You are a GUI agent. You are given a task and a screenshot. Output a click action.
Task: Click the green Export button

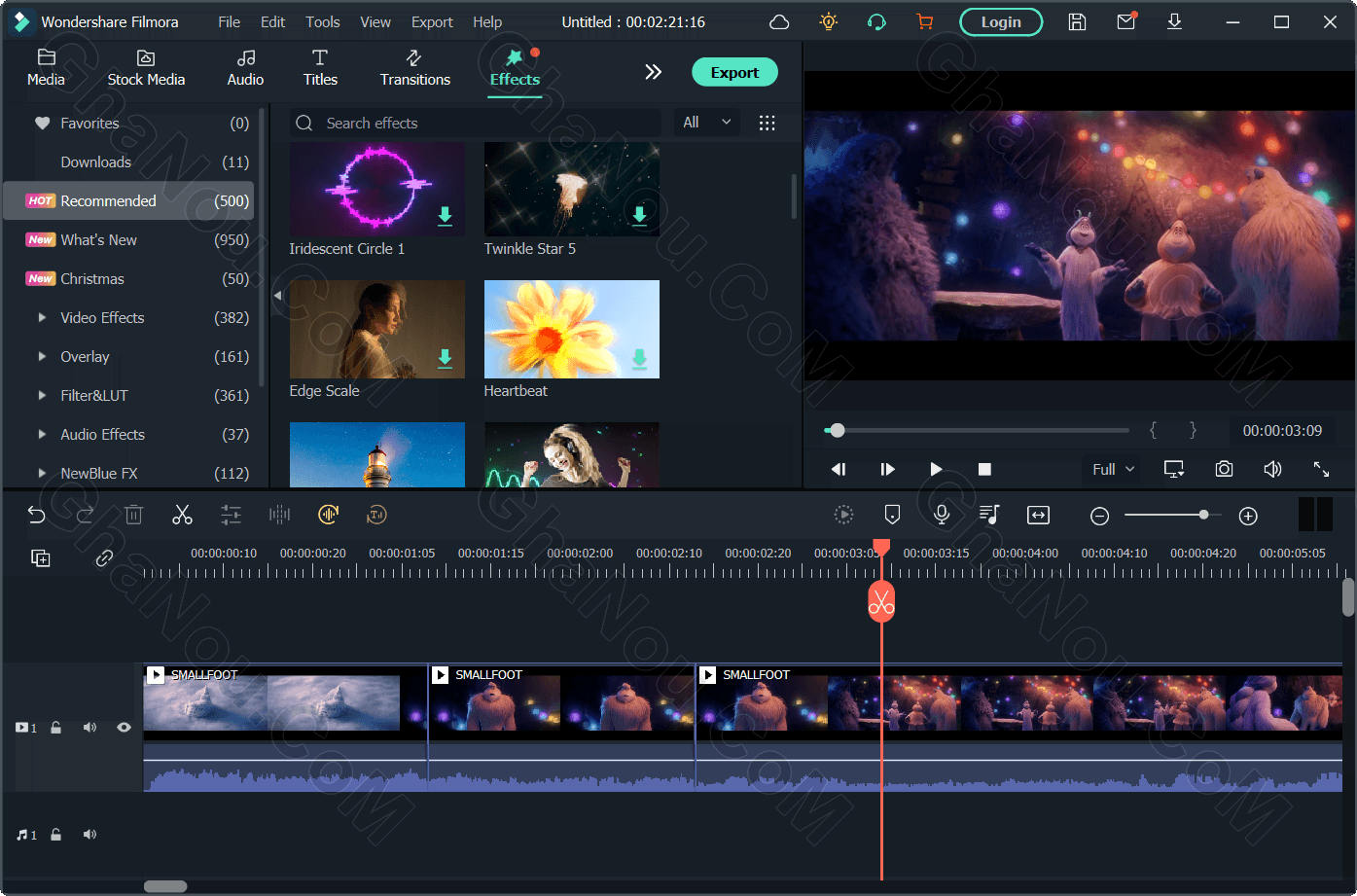734,72
